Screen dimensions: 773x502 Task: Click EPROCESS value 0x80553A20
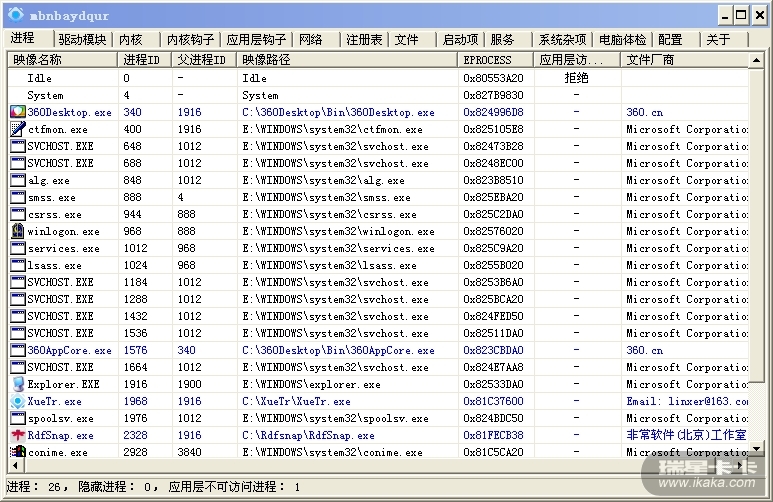(x=493, y=78)
